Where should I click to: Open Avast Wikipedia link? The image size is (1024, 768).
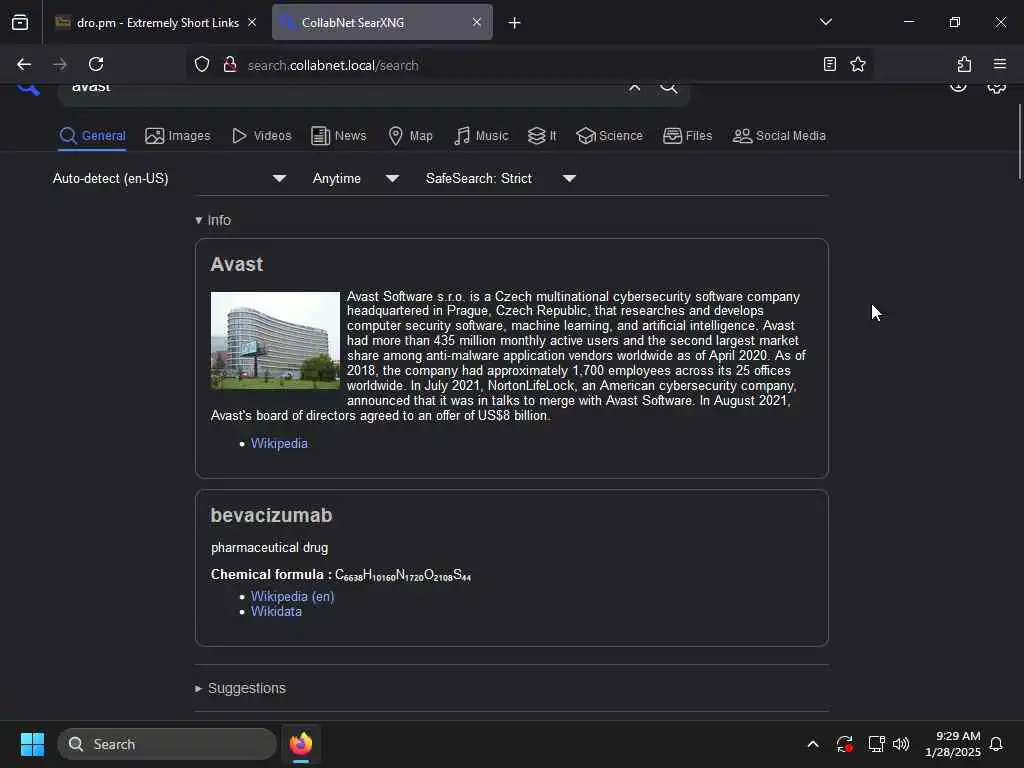279,443
